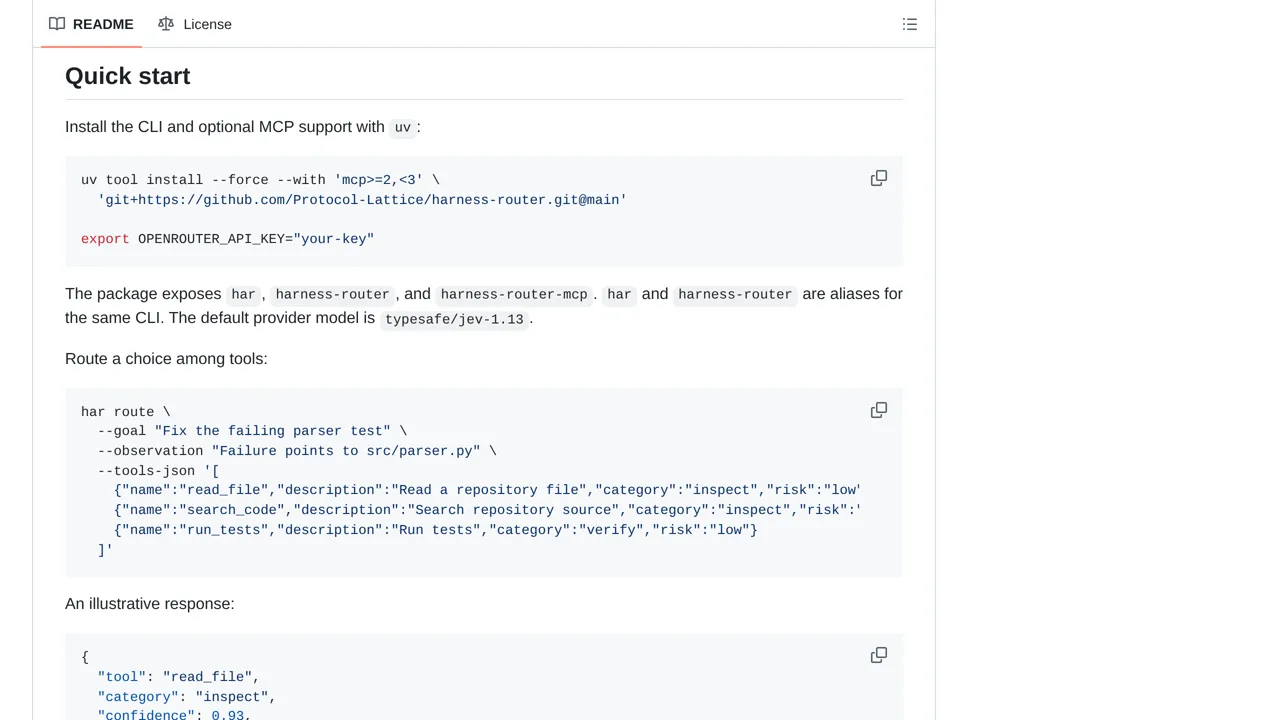Copy the illustrative JSON response block
Screen dimensions: 1280x720
[879, 655]
